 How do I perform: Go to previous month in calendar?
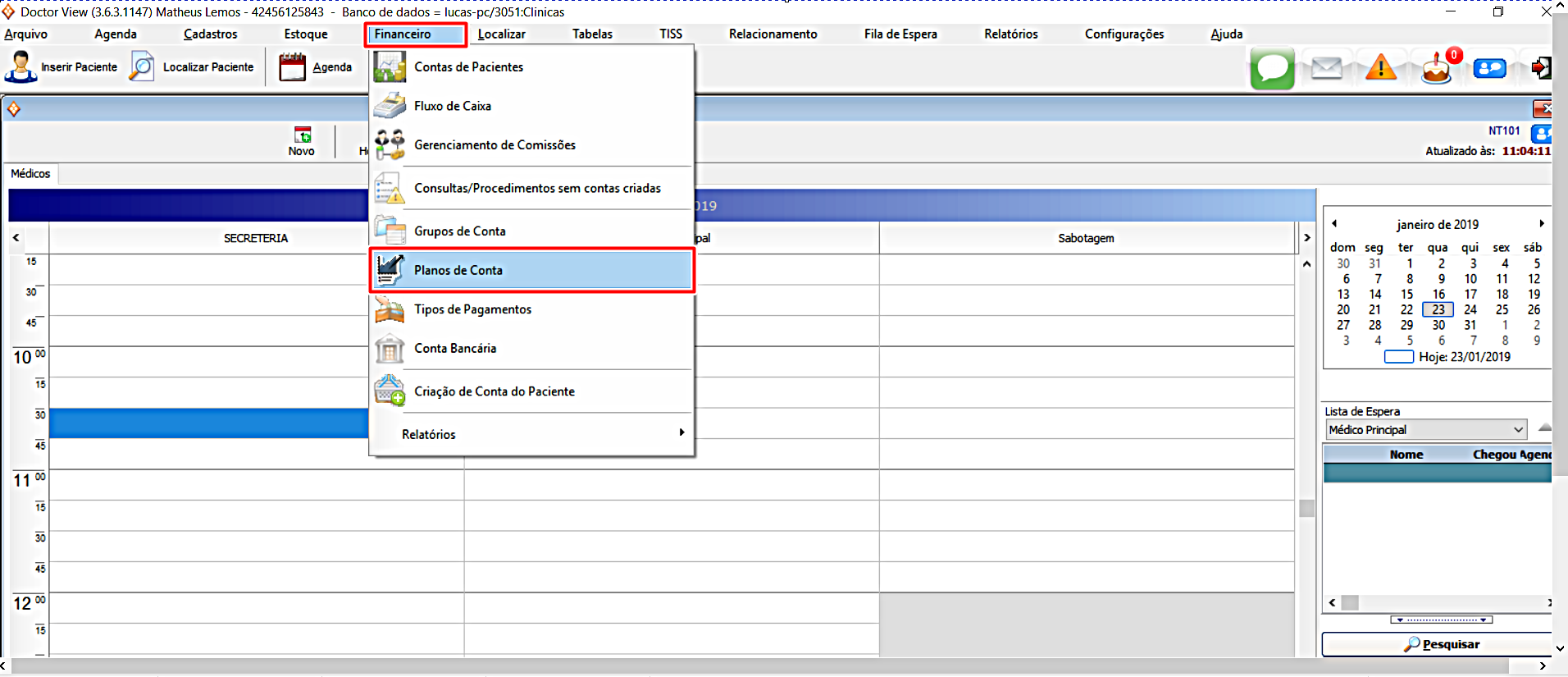1334,223
